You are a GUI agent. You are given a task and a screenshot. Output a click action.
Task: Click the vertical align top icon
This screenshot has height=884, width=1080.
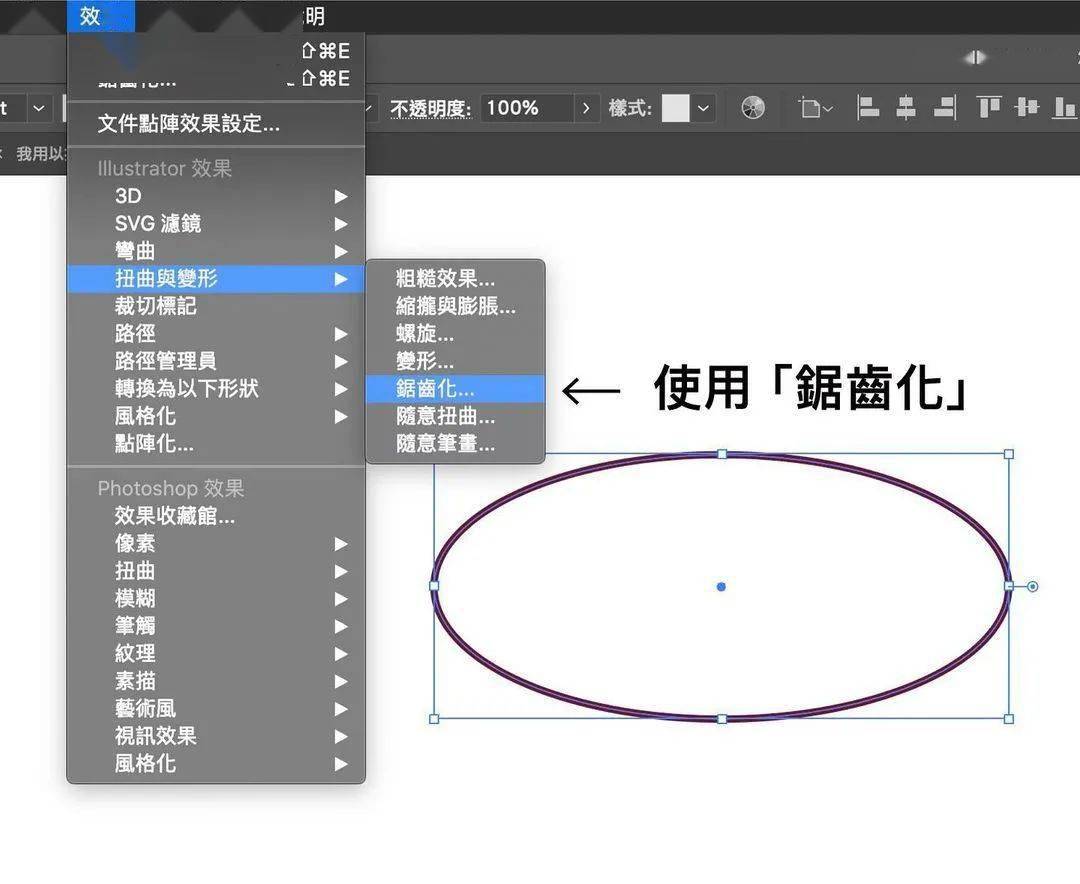coord(989,108)
